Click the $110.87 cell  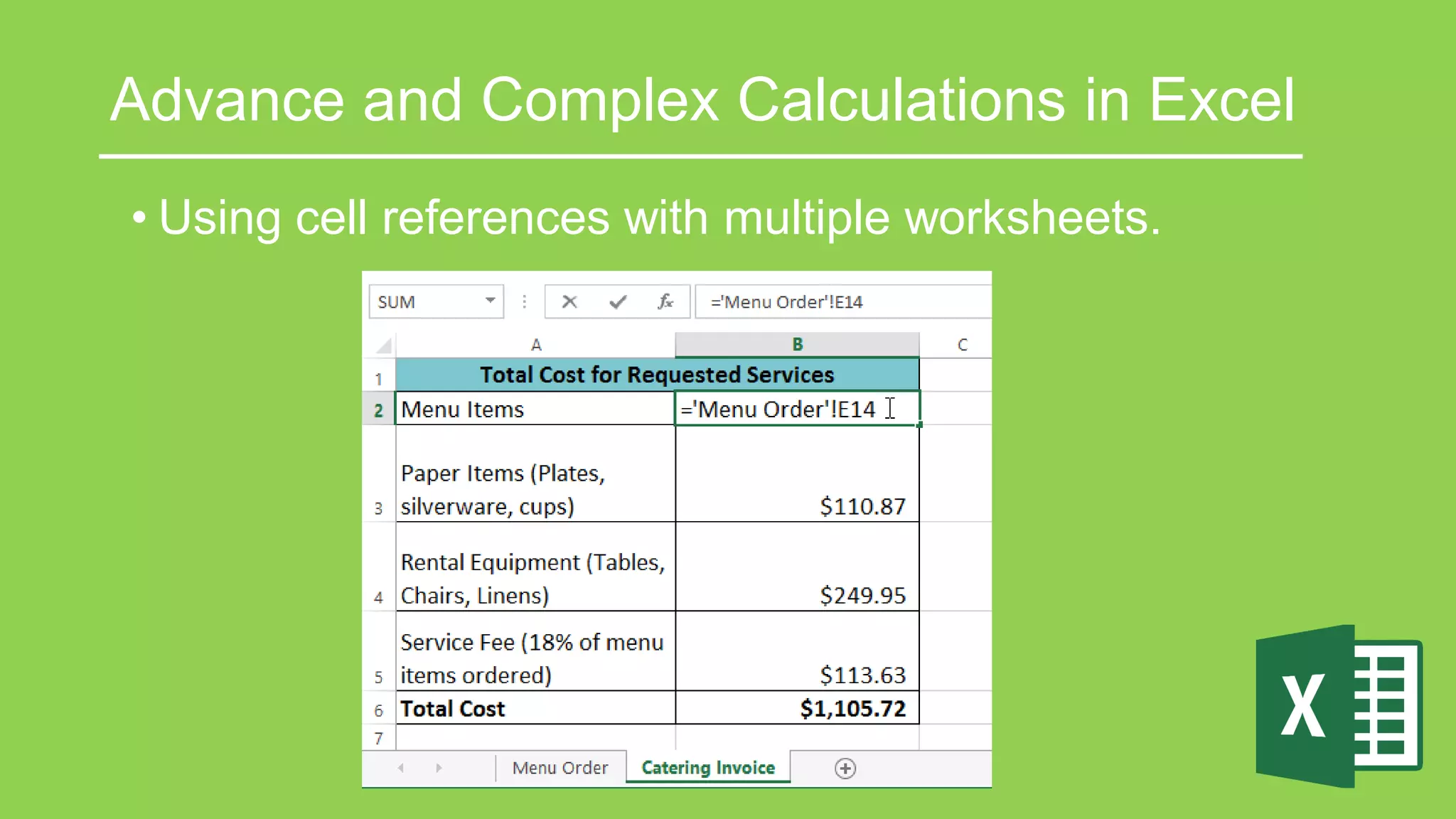(797, 474)
